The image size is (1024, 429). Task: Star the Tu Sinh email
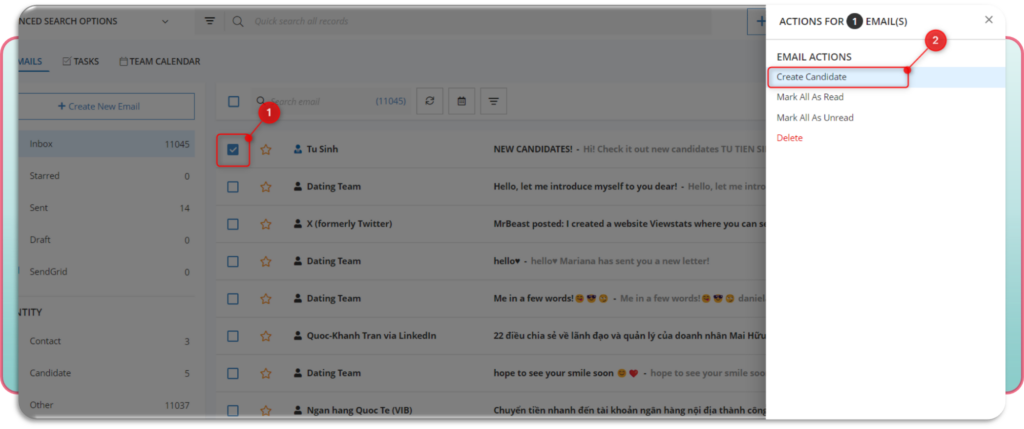tap(266, 149)
